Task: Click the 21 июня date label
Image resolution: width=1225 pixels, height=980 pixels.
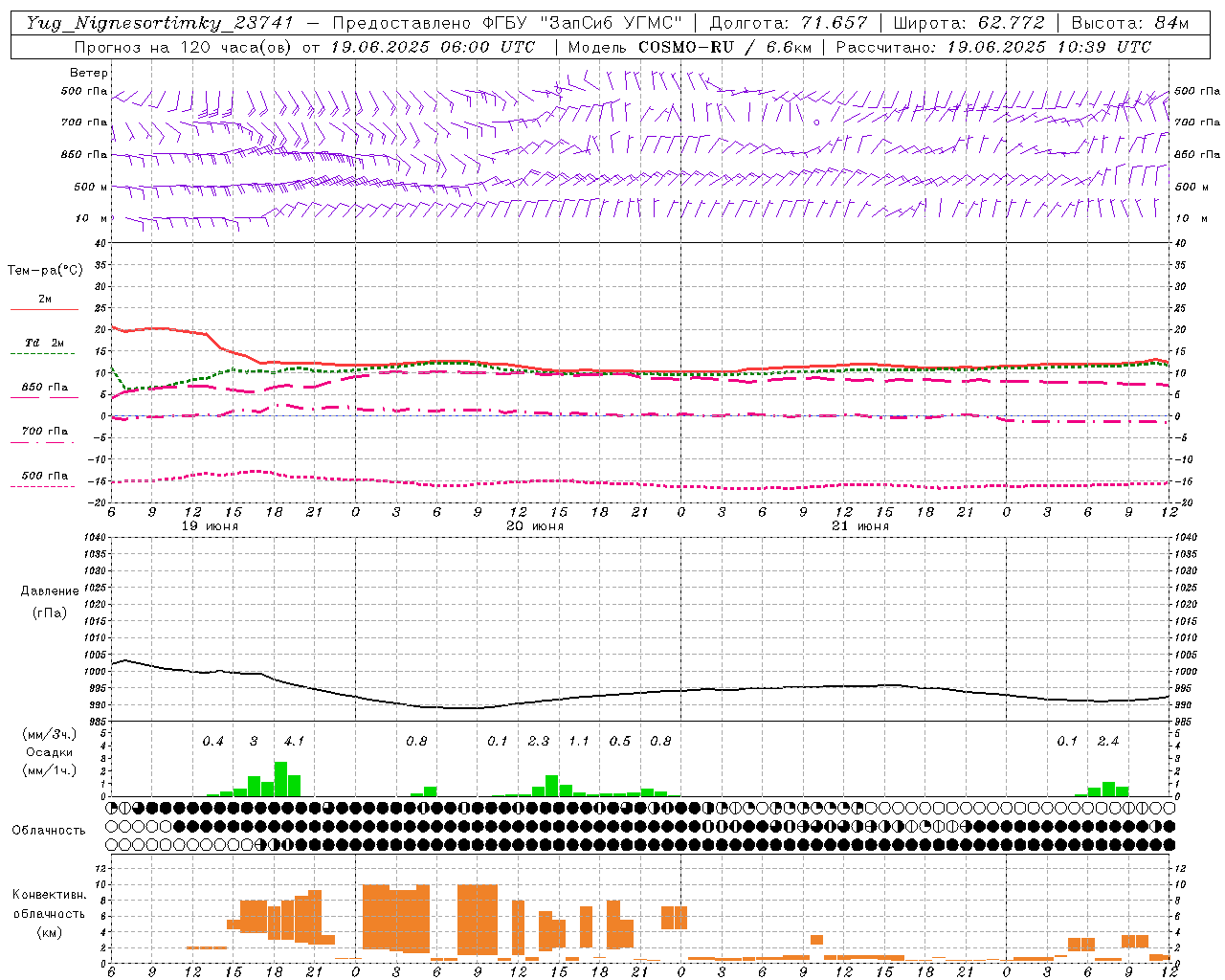Action: pos(860,526)
